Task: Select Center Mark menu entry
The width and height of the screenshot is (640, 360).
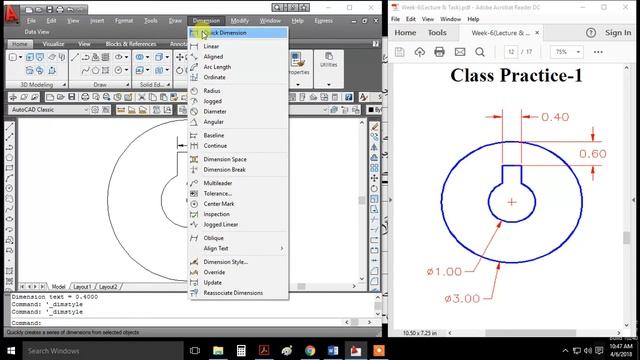Action: (238, 204)
